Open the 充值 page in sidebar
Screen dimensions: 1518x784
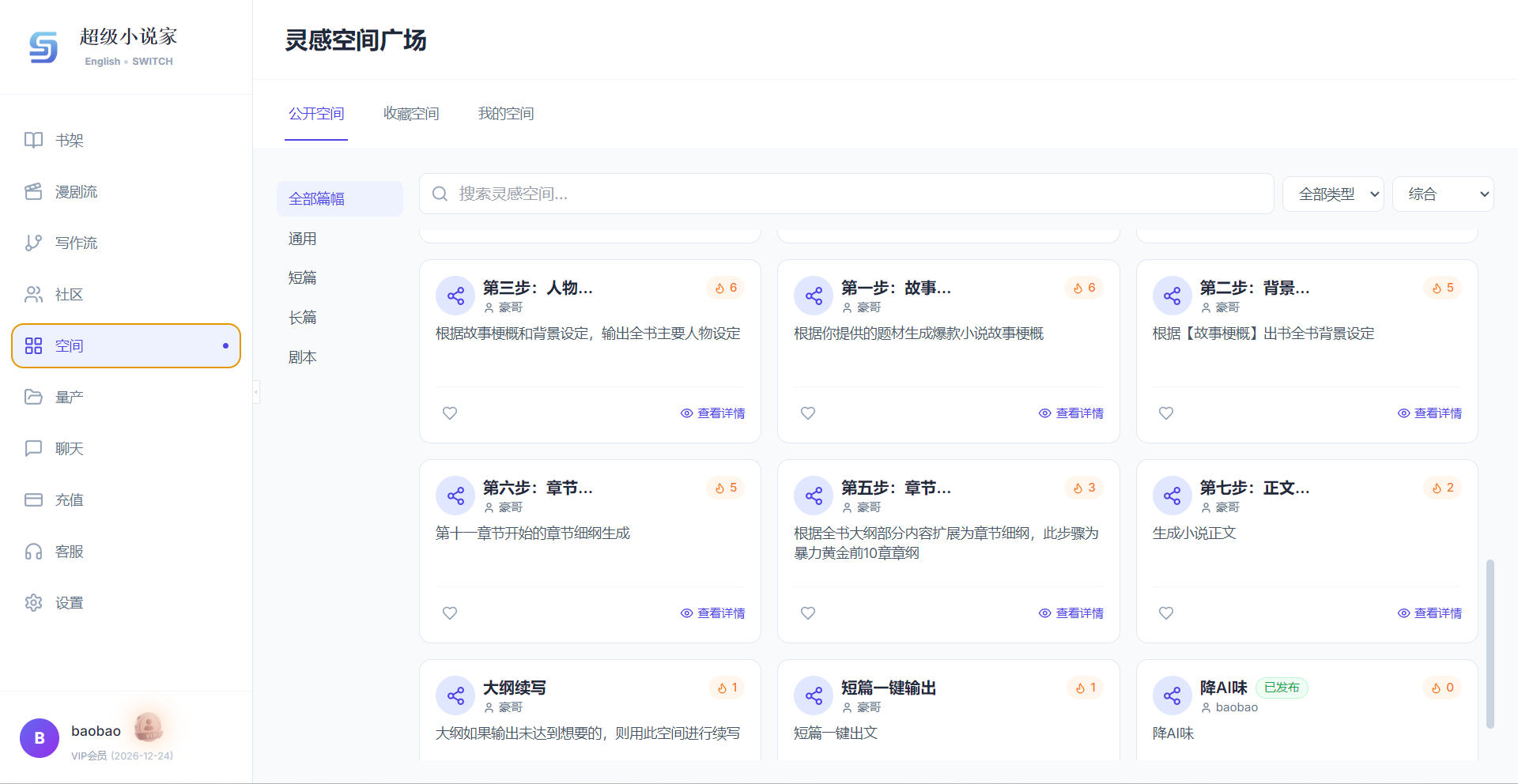(69, 499)
